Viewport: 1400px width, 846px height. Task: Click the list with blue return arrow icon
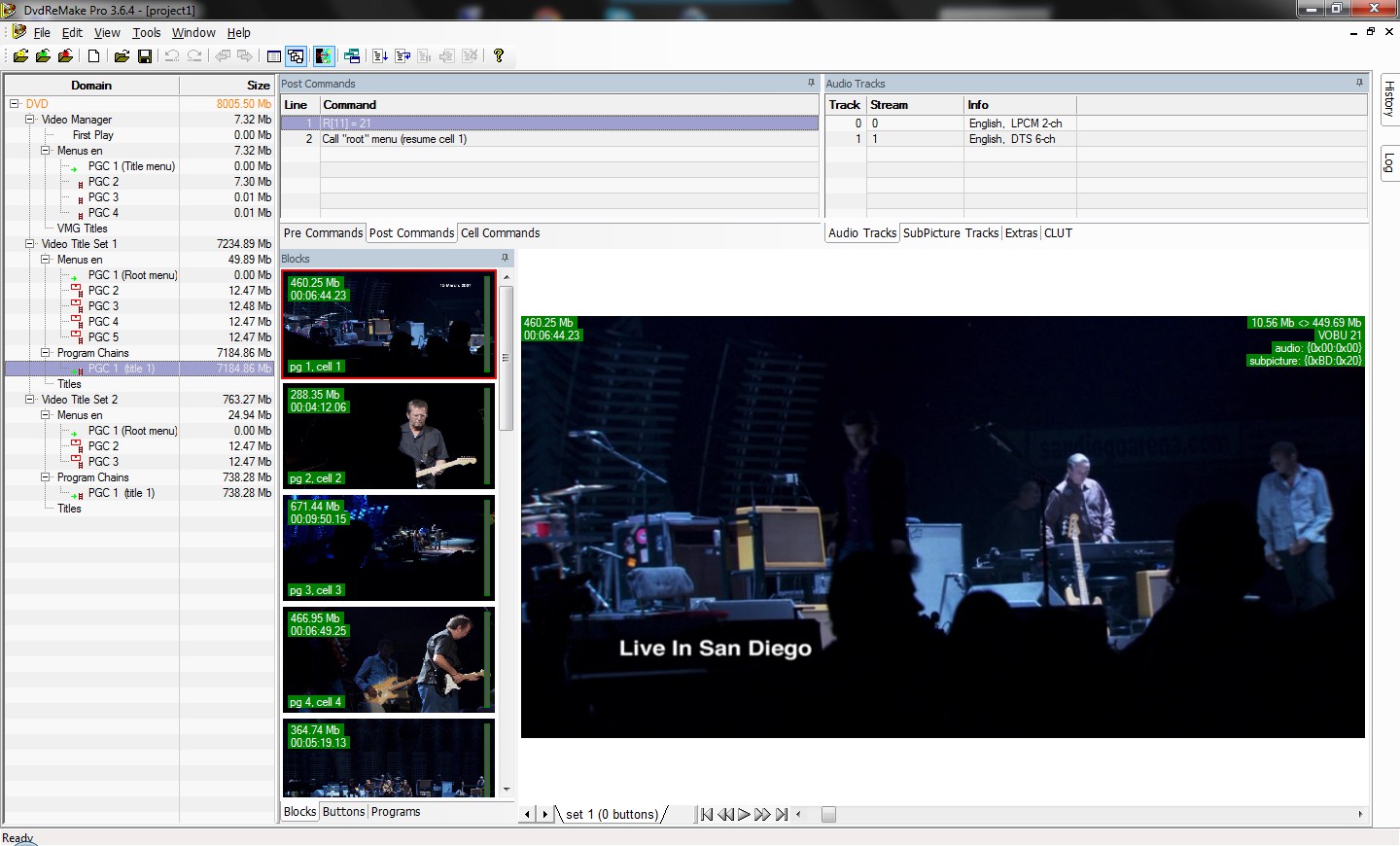pyautogui.click(x=402, y=56)
